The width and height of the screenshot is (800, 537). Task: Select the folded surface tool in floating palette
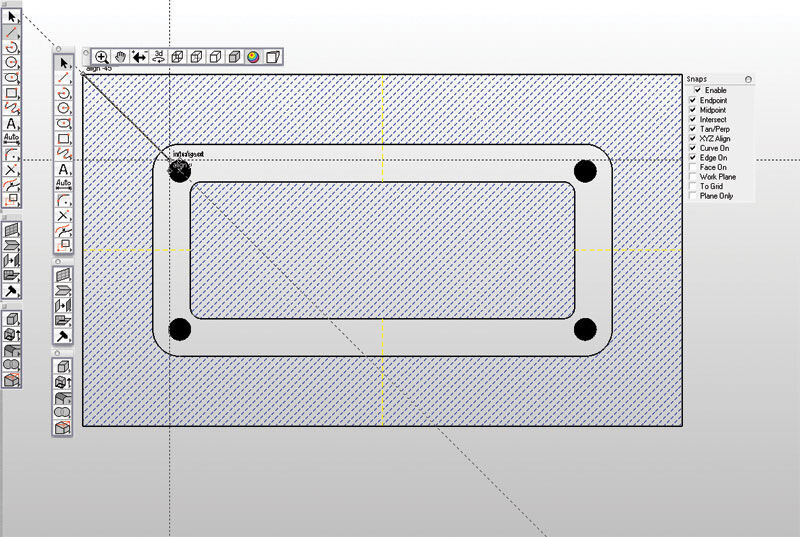[x=63, y=291]
